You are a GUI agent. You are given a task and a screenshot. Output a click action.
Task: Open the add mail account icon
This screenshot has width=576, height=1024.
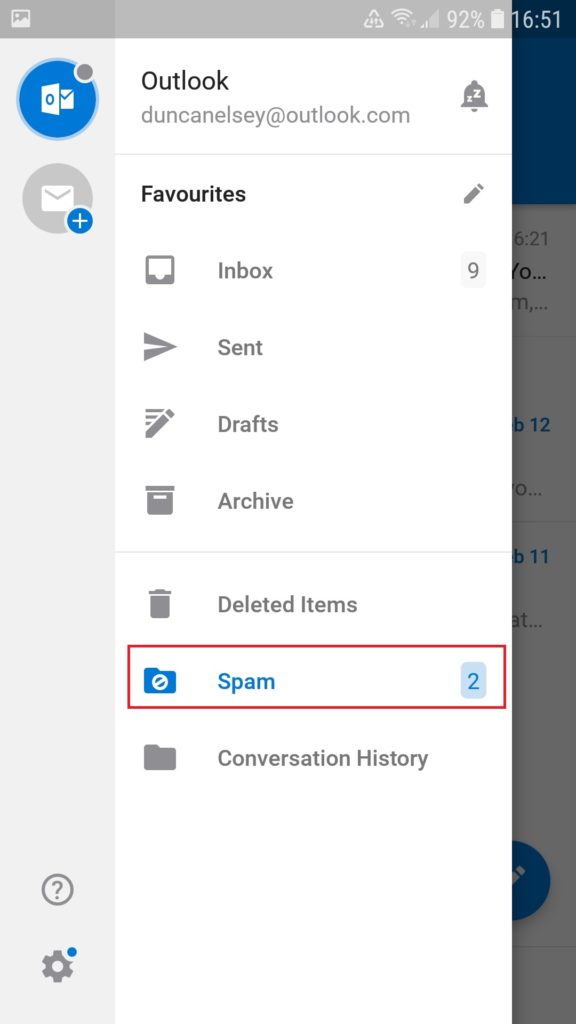pyautogui.click(x=57, y=199)
